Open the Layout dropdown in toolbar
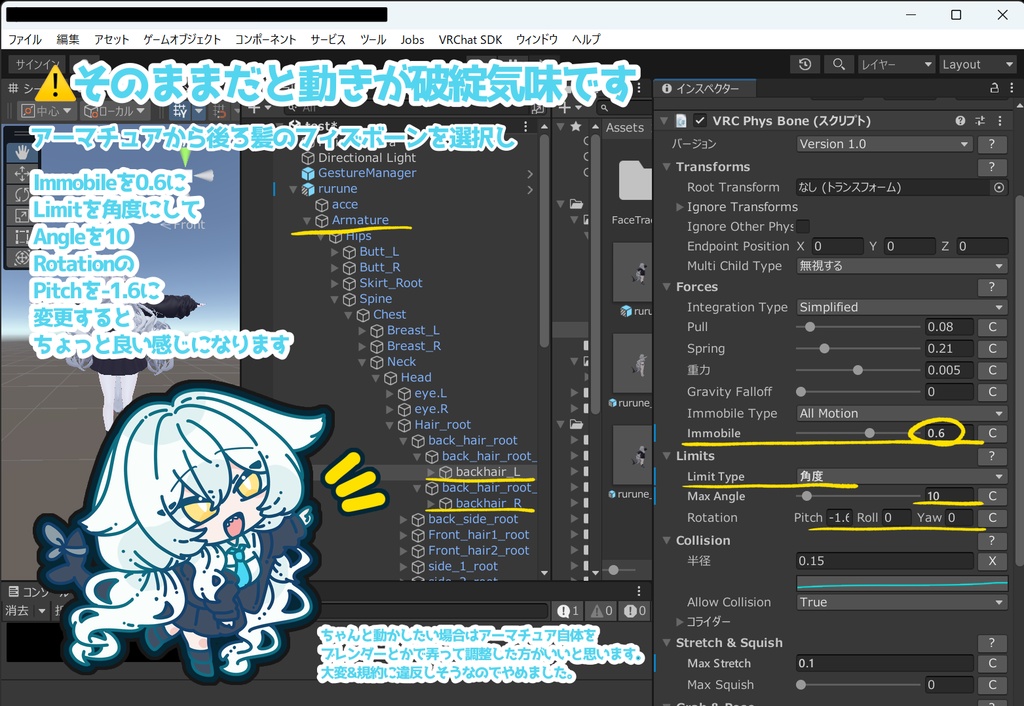 point(977,64)
